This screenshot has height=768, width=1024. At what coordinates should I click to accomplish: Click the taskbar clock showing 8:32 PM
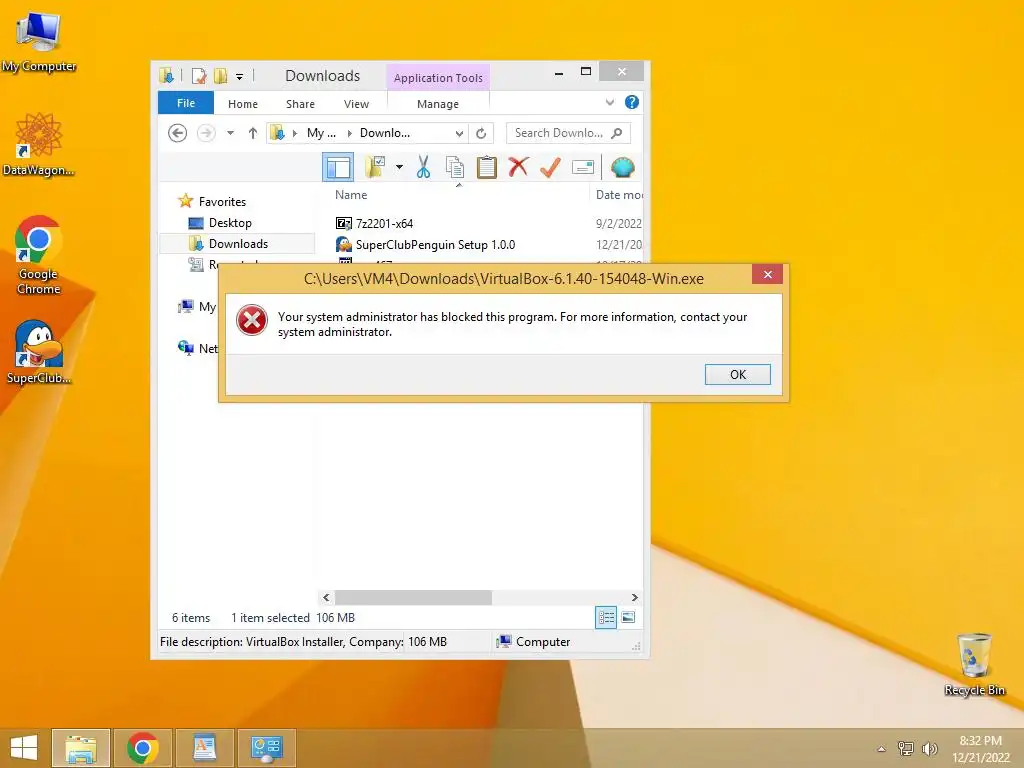coord(981,749)
